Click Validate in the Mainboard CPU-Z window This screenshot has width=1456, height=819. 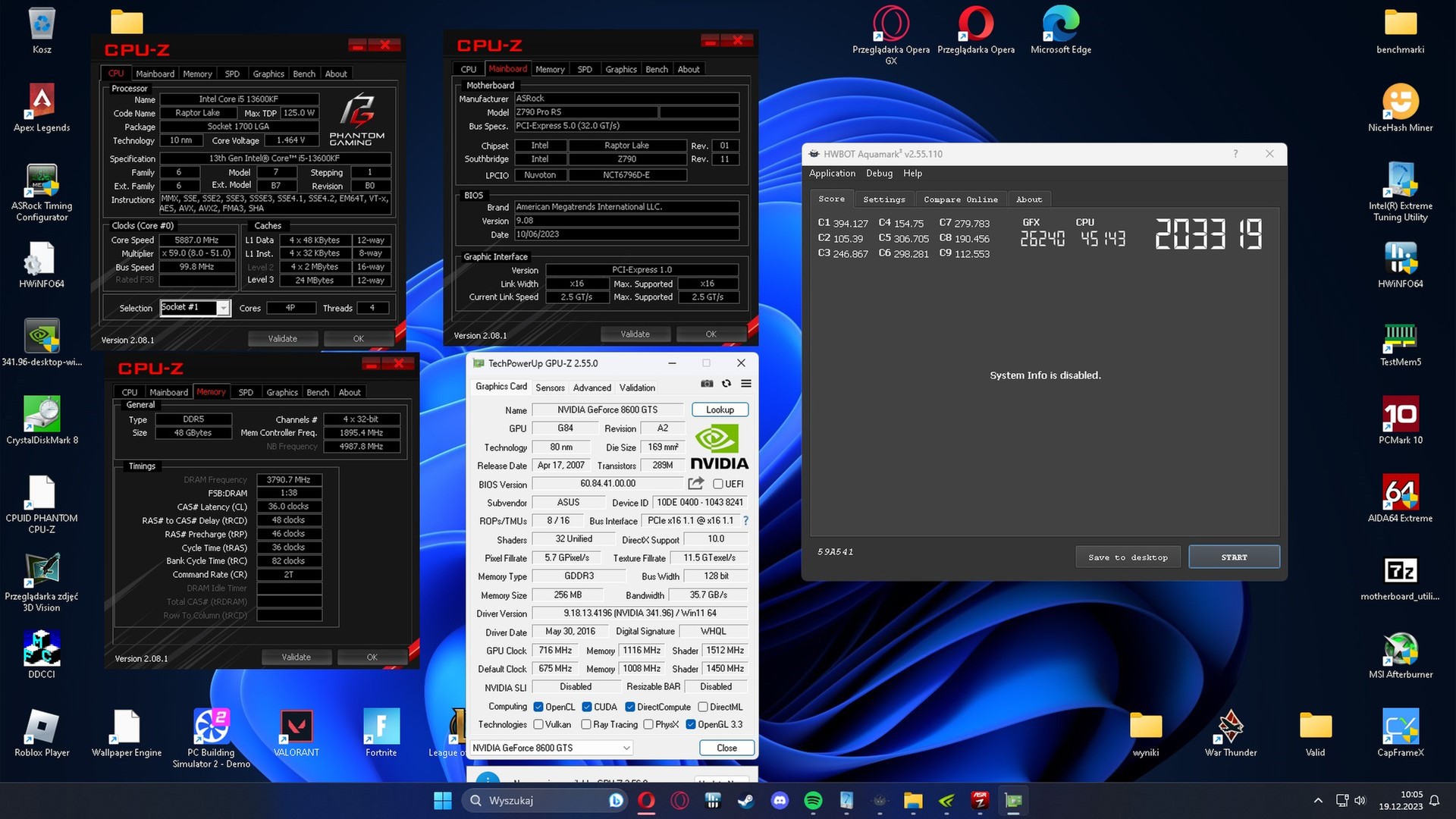pos(635,334)
